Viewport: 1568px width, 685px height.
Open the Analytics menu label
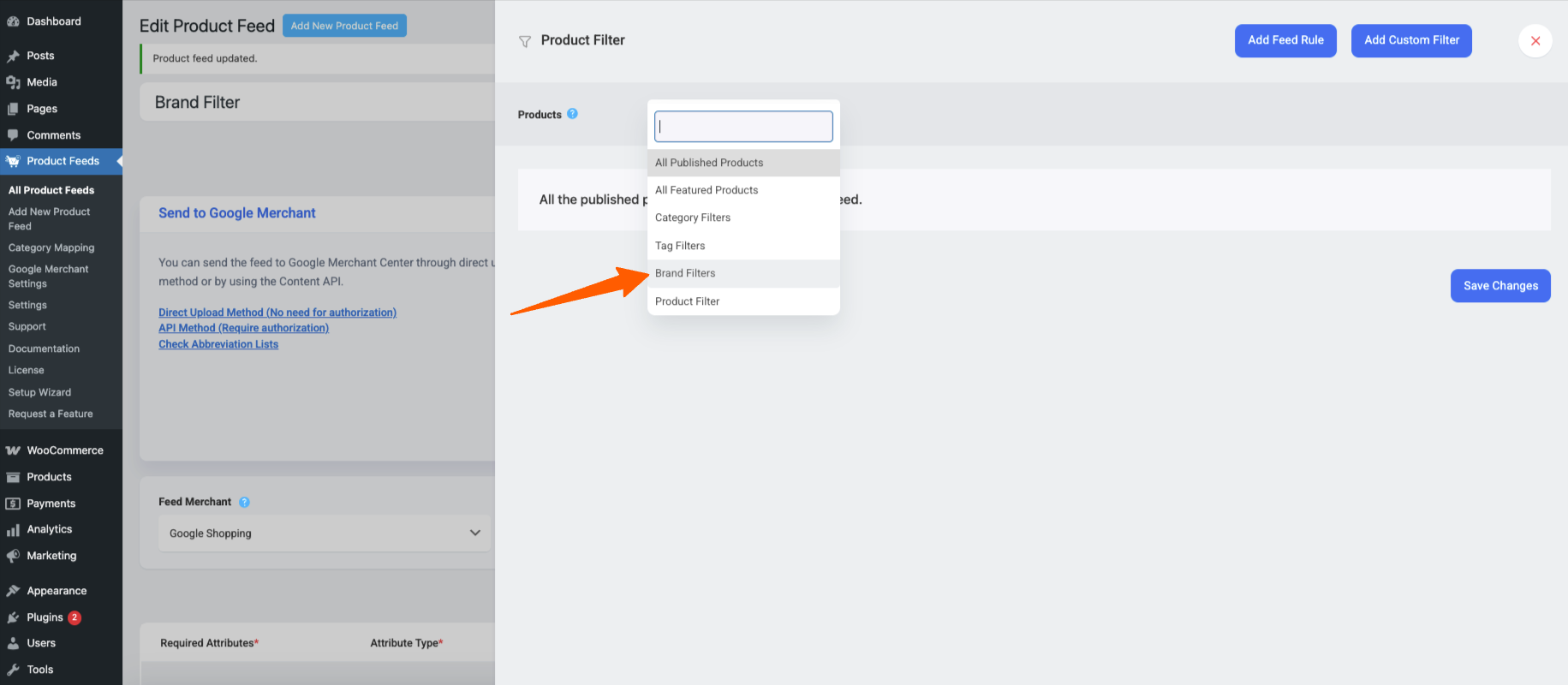[50, 529]
